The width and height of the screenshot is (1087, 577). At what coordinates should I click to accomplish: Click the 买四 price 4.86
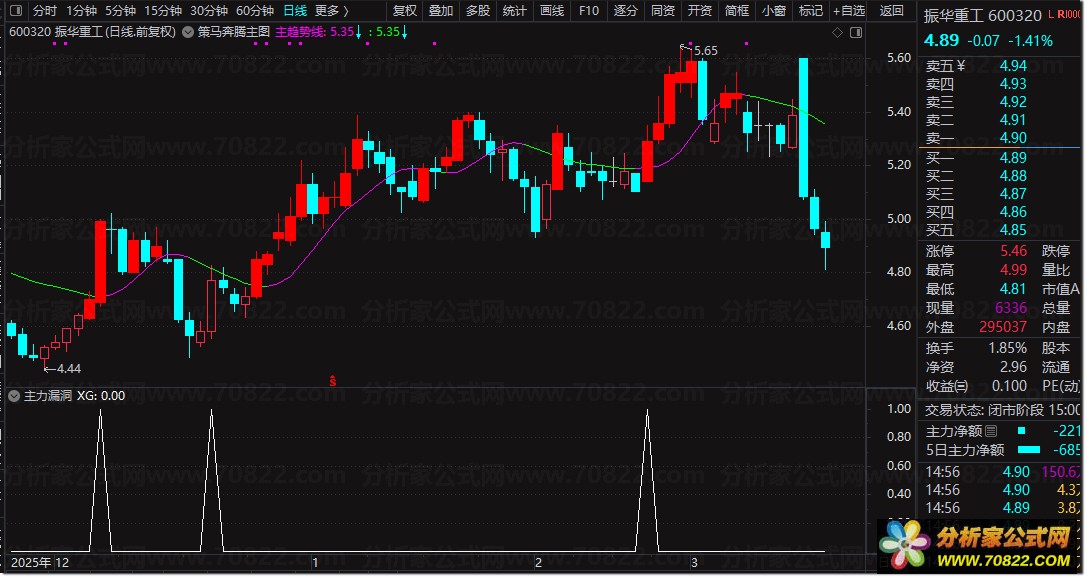1013,212
